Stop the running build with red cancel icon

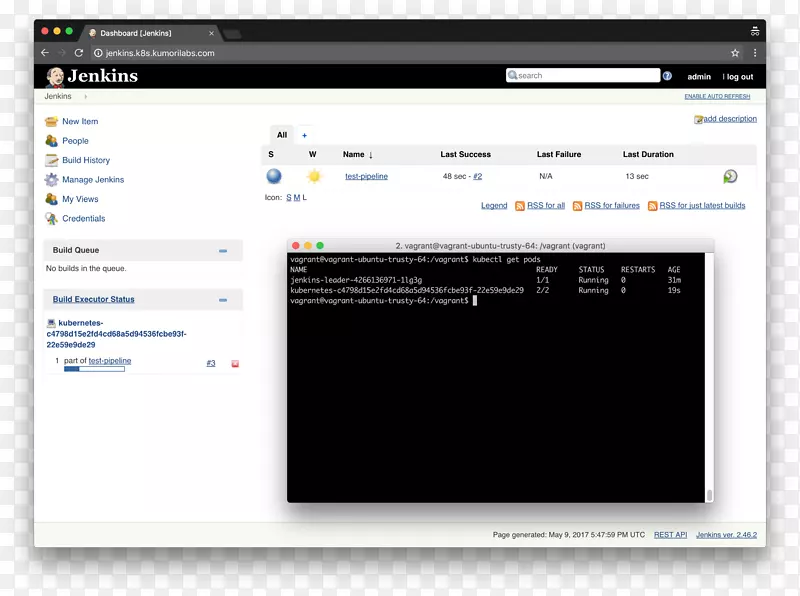[x=235, y=364]
